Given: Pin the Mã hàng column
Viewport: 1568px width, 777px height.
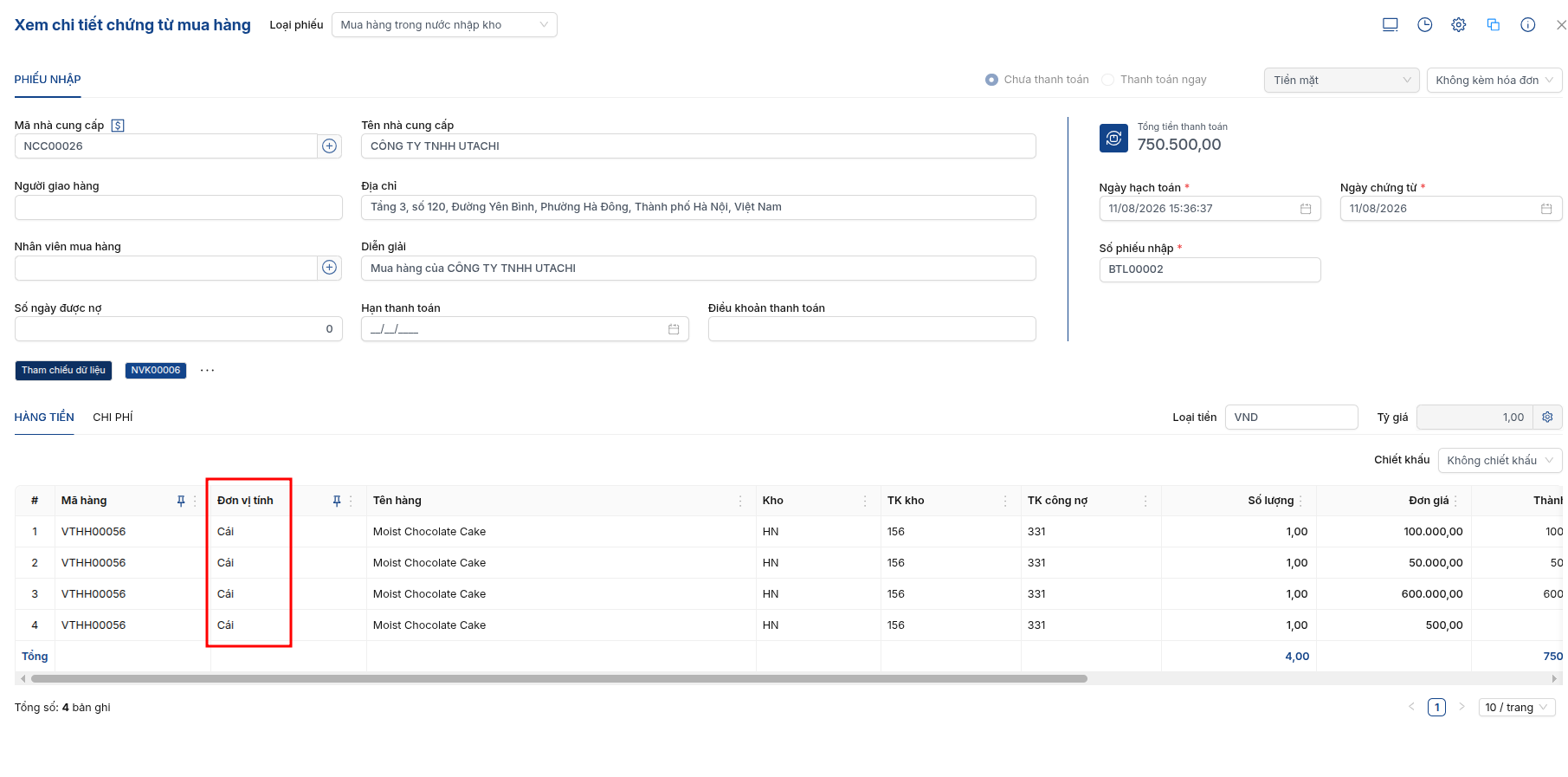Looking at the screenshot, I should coord(181,501).
